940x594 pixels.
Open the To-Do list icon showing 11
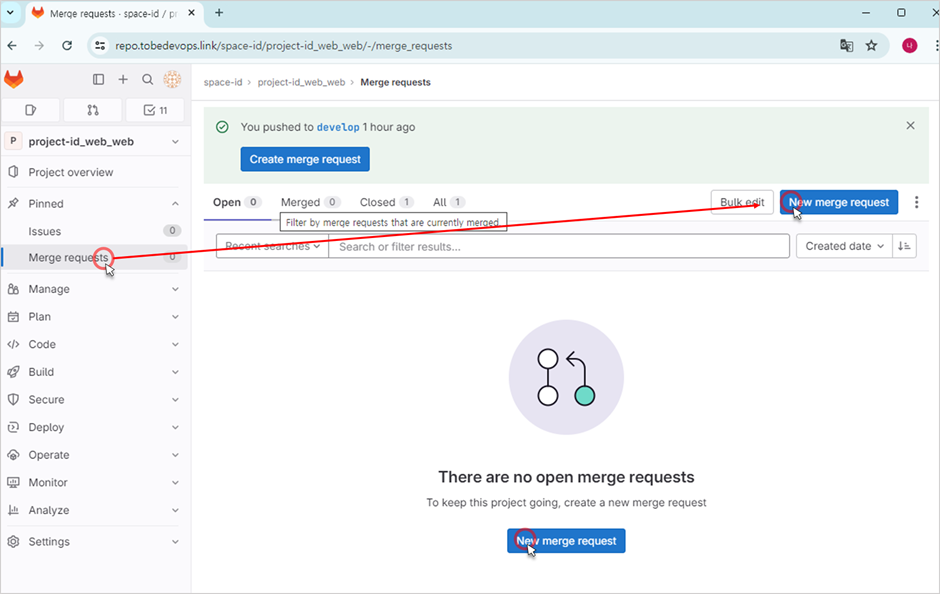click(x=155, y=110)
